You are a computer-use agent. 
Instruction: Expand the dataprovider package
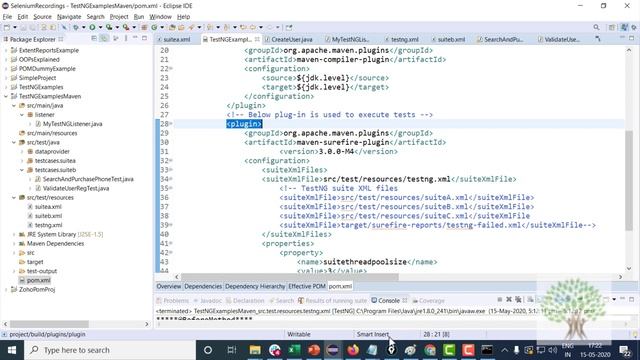click(x=22, y=151)
